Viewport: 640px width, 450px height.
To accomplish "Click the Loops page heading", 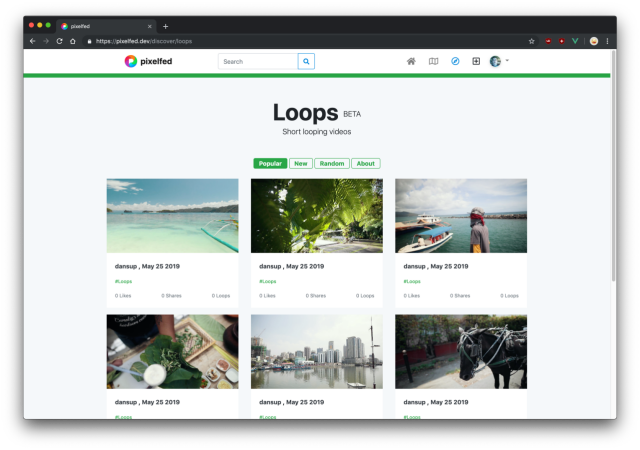I will pyautogui.click(x=306, y=113).
